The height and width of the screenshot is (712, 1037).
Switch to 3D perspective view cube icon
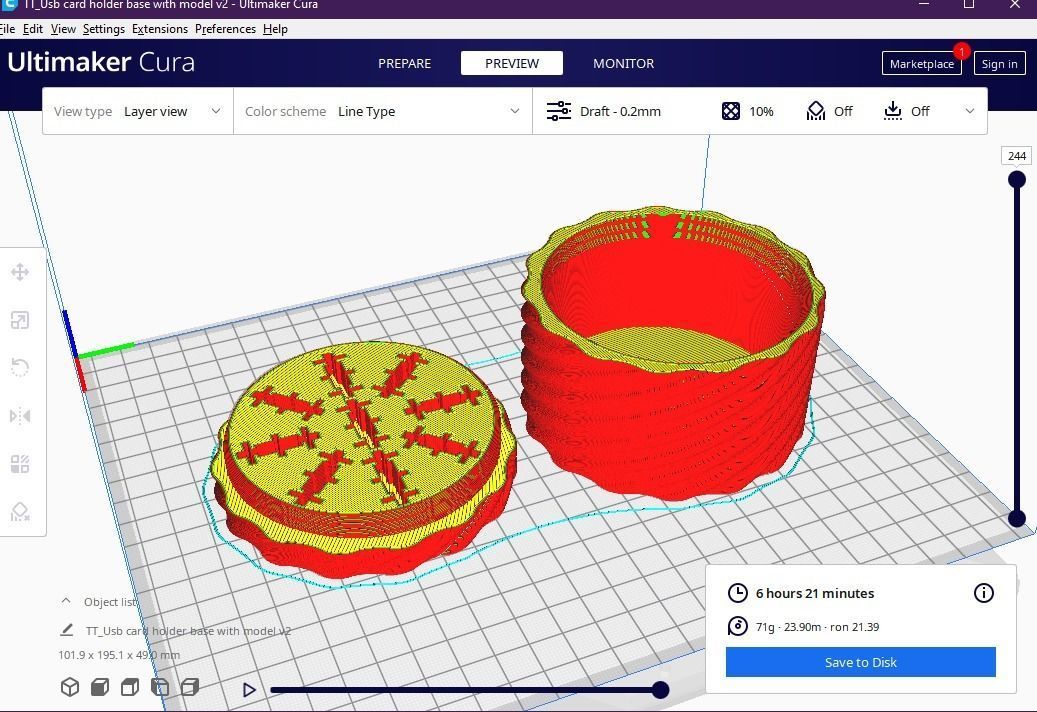(69, 688)
